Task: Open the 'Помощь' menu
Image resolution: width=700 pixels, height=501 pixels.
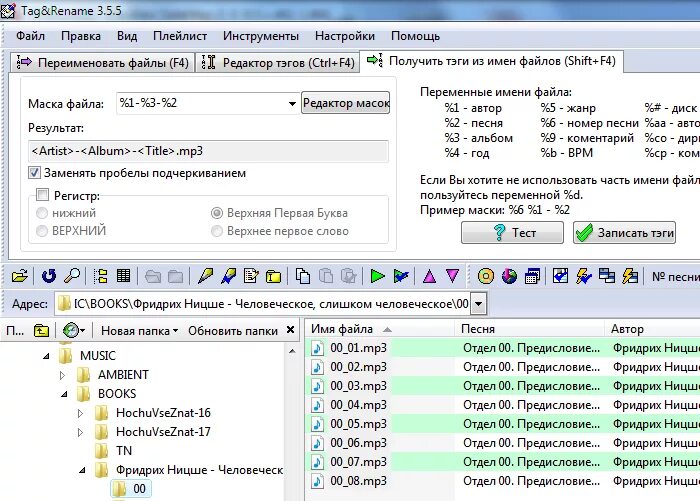Action: click(x=415, y=36)
